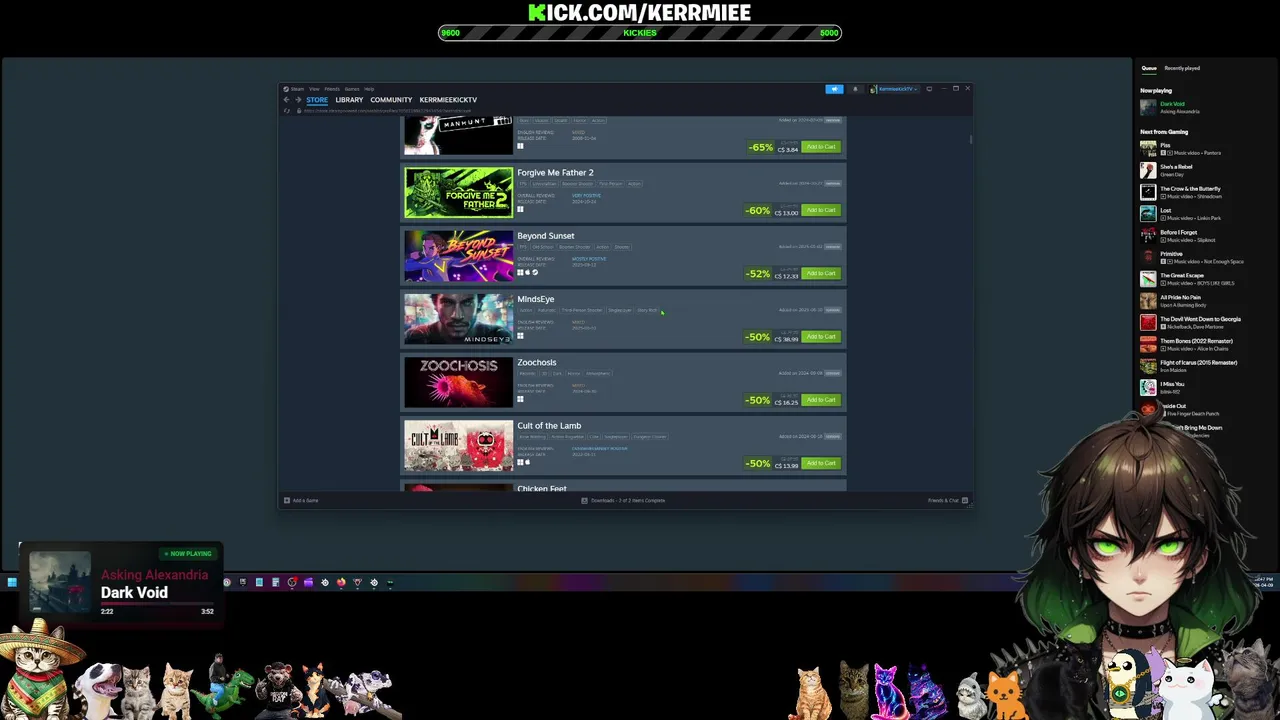This screenshot has height=720, width=1280.
Task: Switch to the STORE tab
Action: 317,100
